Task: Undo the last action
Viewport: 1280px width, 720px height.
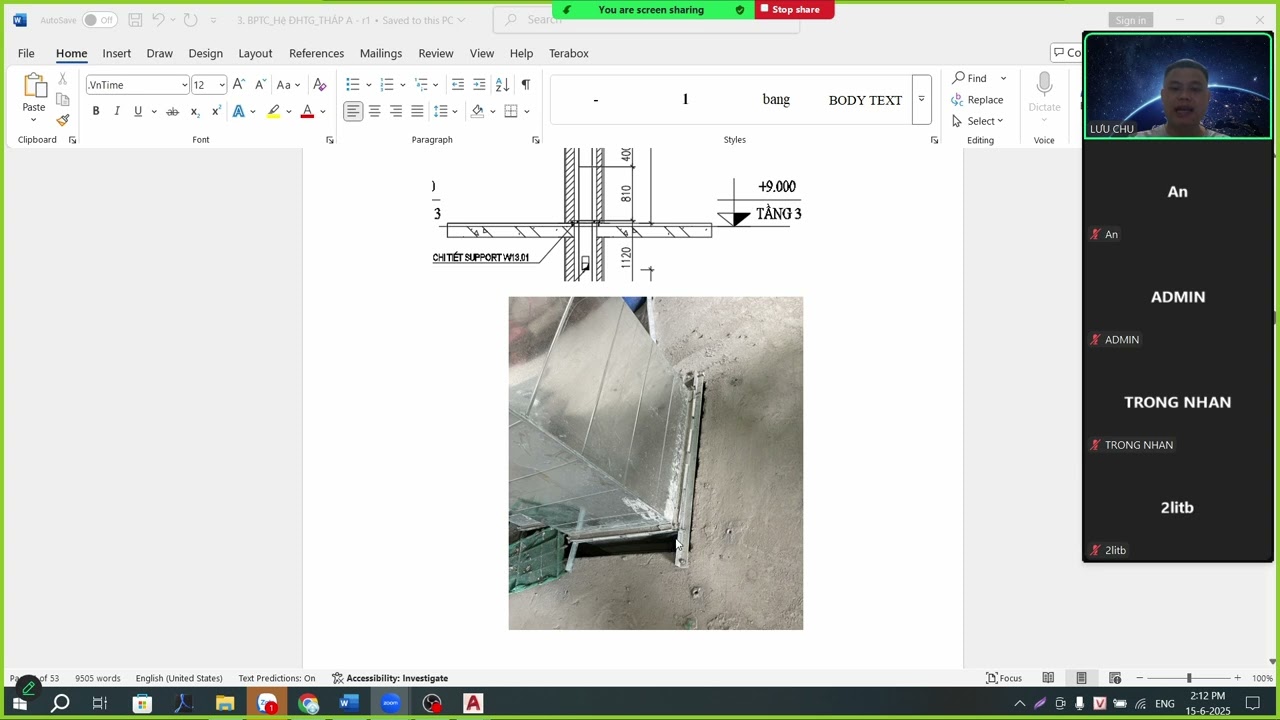Action: click(158, 20)
